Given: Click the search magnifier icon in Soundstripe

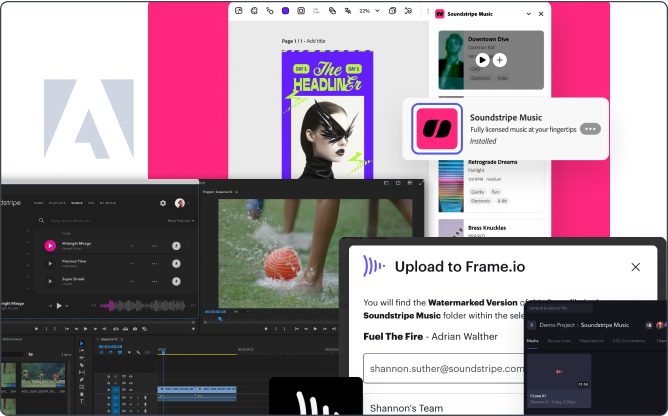Looking at the screenshot, I should point(41,220).
